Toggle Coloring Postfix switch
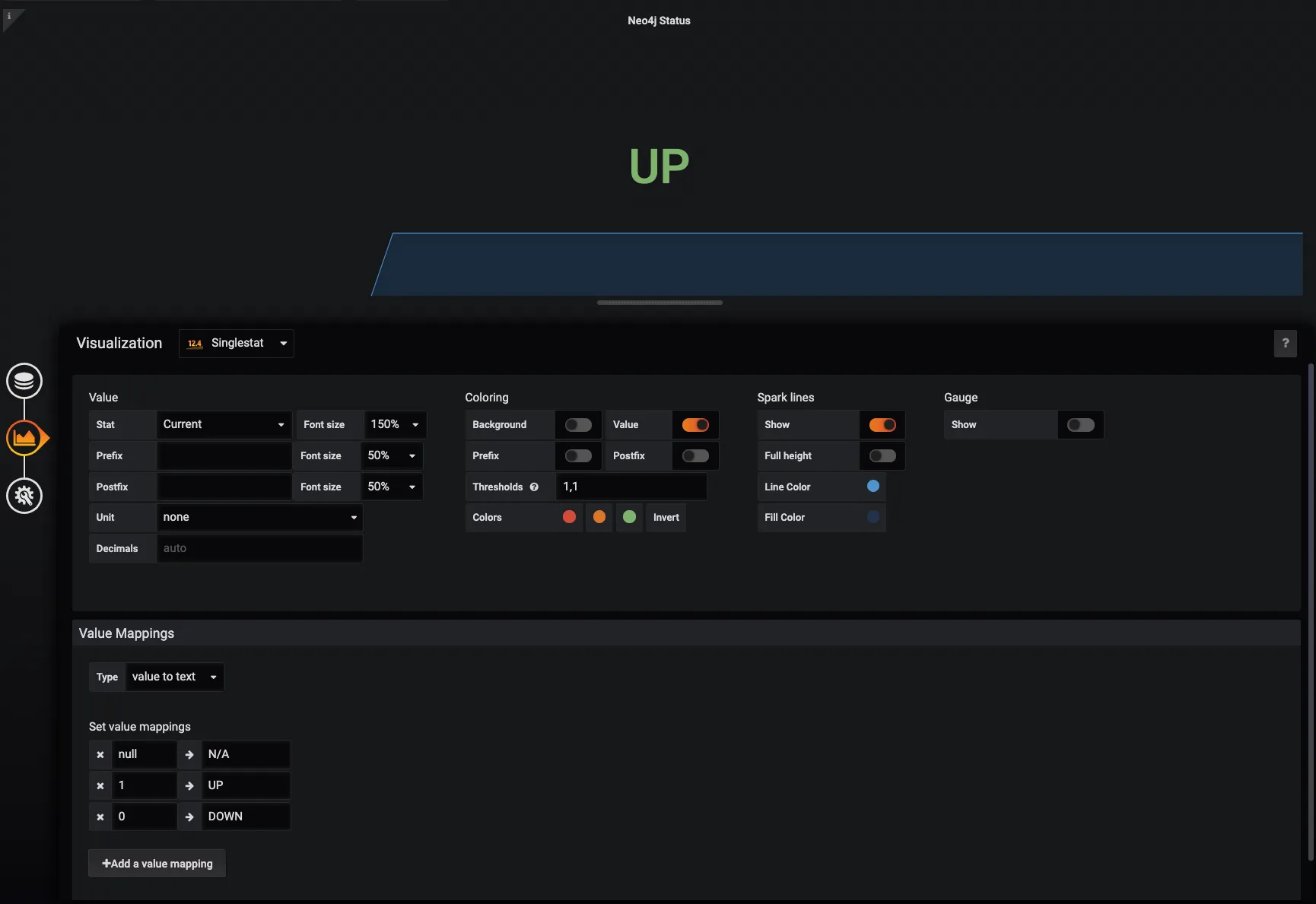The width and height of the screenshot is (1316, 904). (695, 455)
